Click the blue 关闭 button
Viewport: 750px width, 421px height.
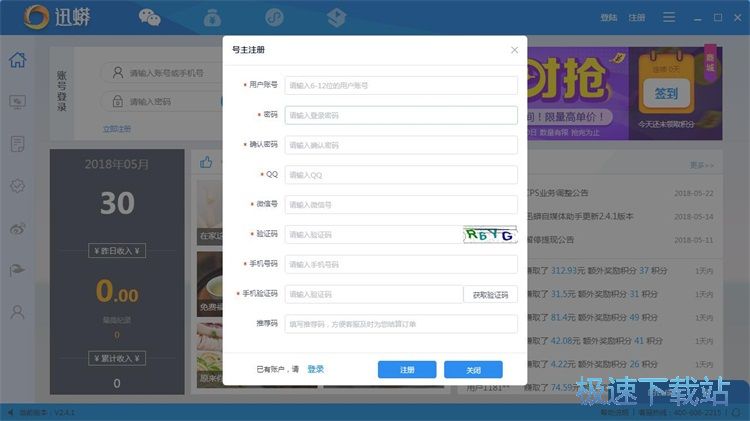point(473,370)
